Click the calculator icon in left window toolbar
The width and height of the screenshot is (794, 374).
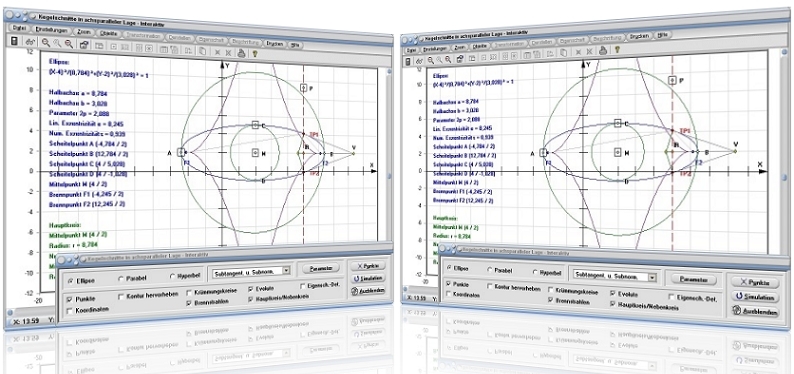(x=14, y=41)
